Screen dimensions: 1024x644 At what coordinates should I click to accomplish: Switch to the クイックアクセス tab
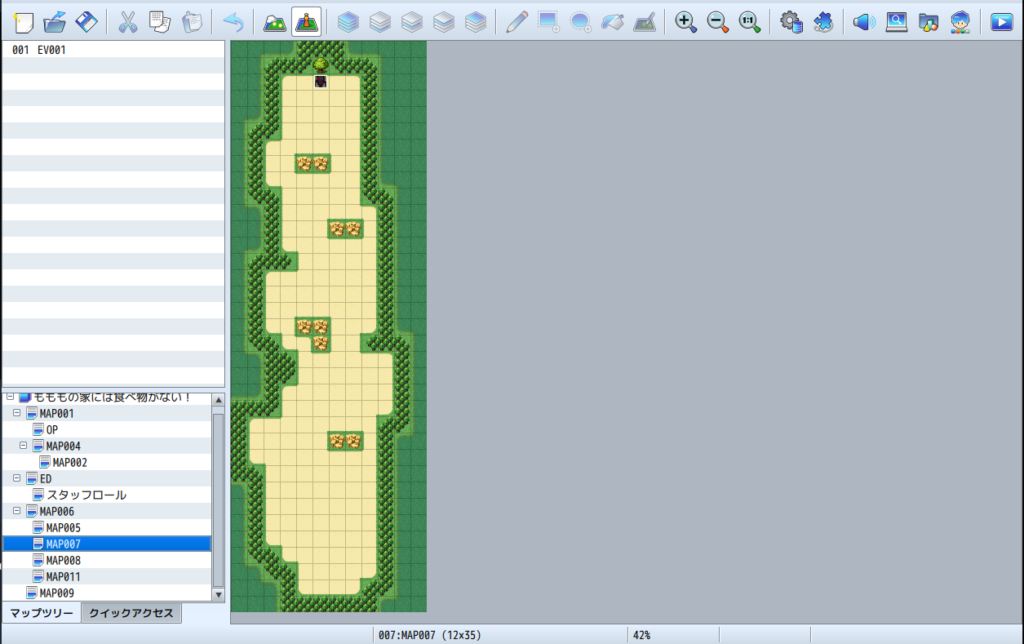click(131, 613)
